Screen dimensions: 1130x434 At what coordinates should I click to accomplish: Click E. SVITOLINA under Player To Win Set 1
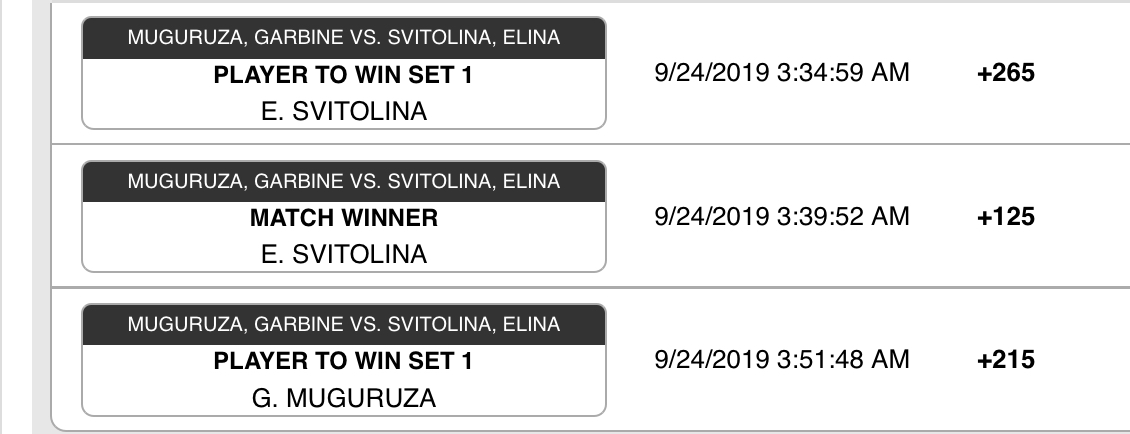(343, 111)
